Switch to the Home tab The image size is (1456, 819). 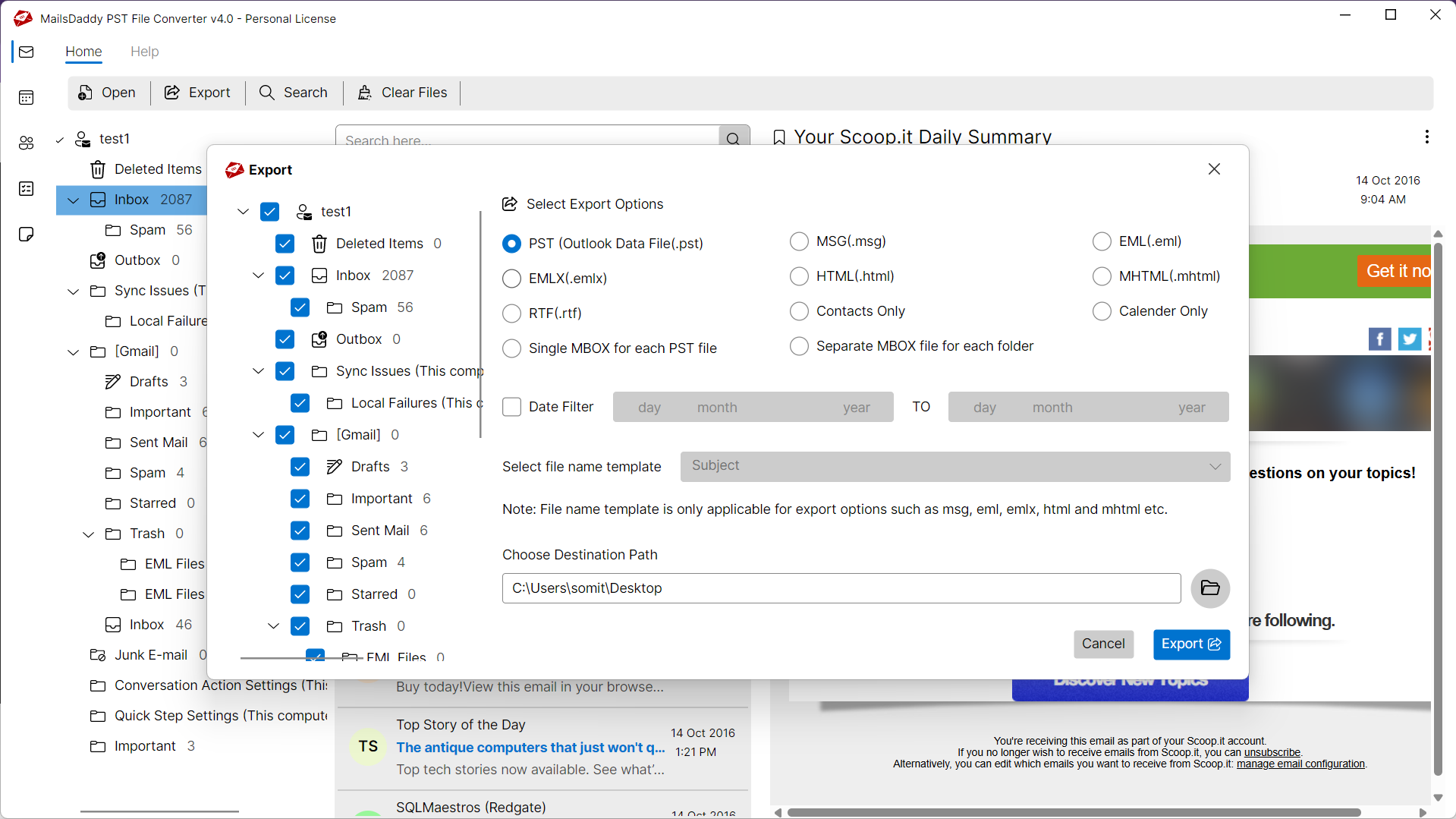(x=83, y=52)
